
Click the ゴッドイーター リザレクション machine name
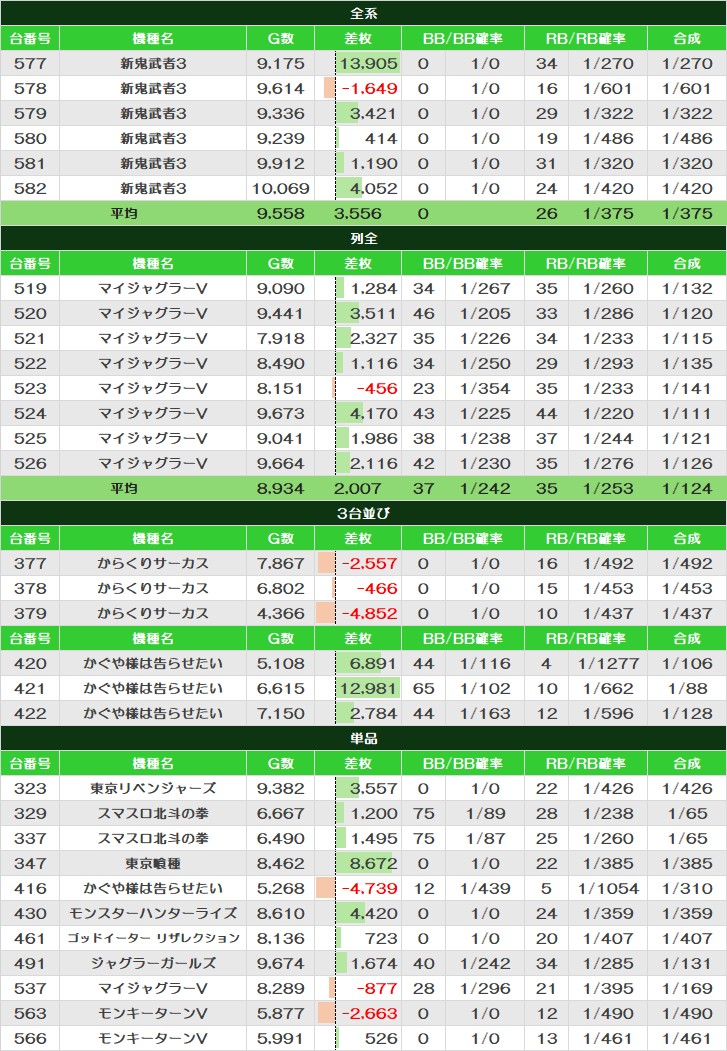153,938
